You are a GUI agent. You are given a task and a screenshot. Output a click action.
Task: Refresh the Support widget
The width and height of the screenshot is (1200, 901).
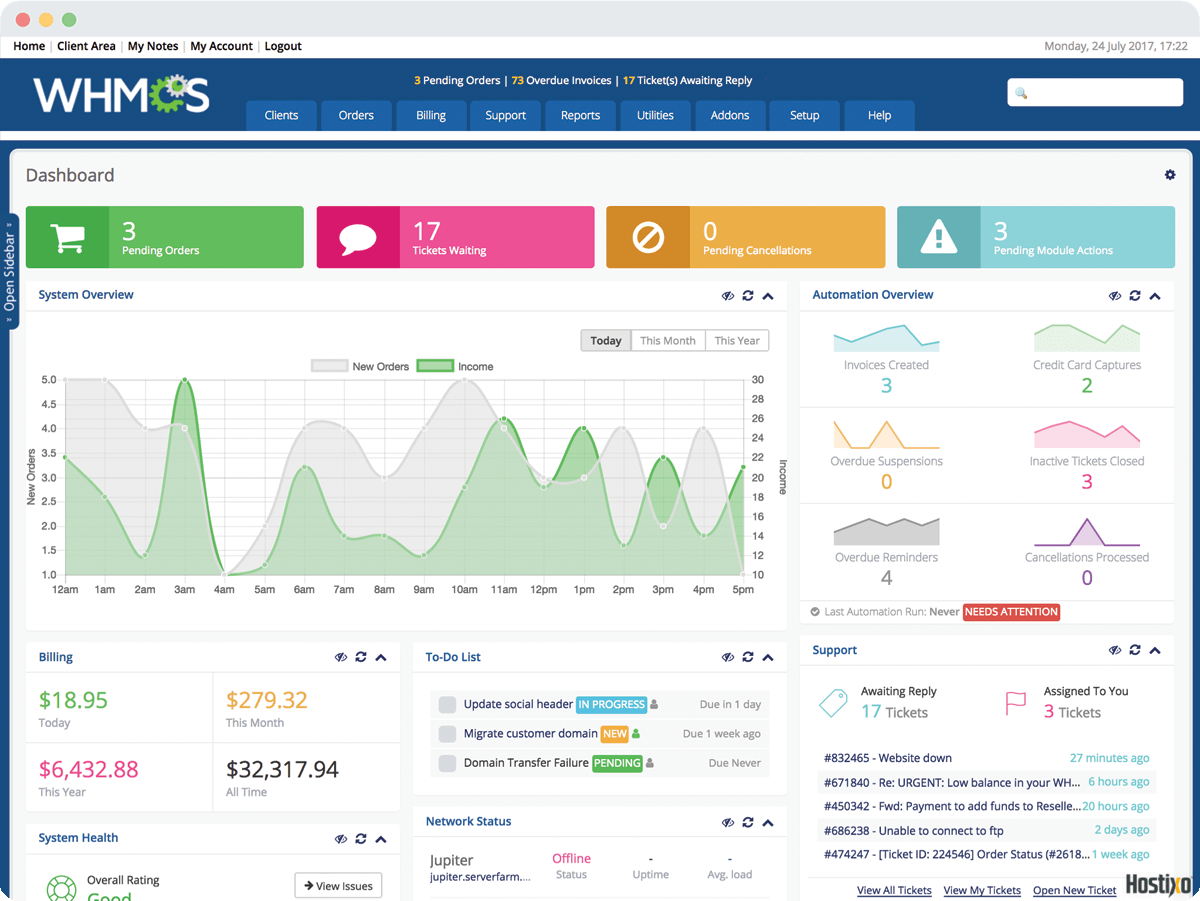tap(1135, 651)
